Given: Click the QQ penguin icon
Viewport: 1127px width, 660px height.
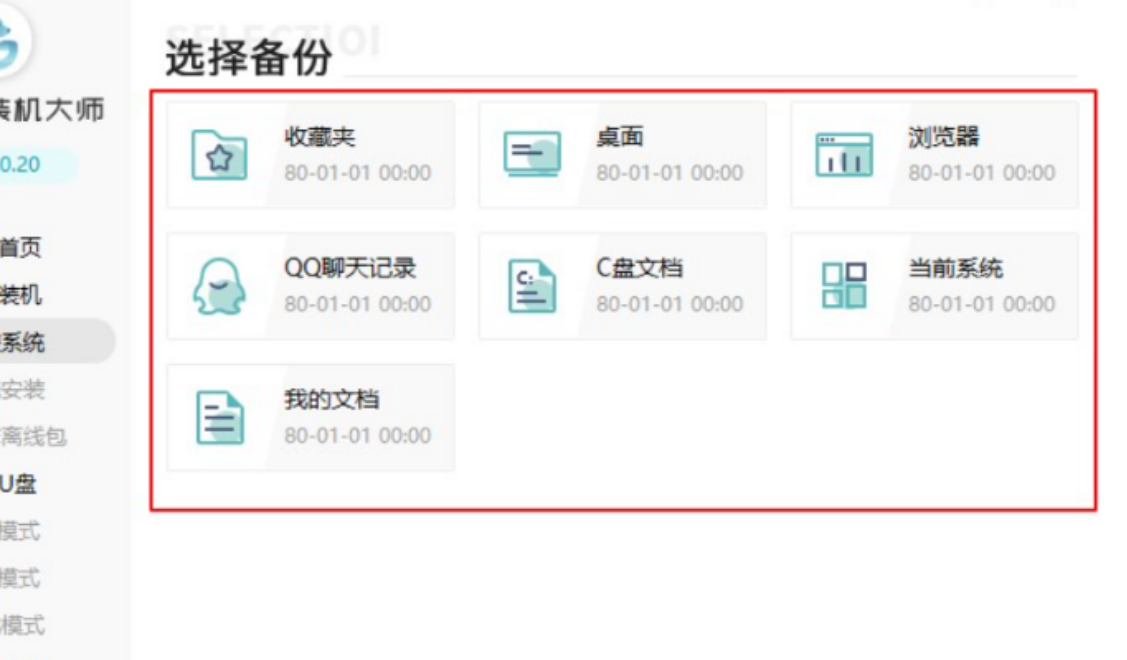Looking at the screenshot, I should pos(219,286).
